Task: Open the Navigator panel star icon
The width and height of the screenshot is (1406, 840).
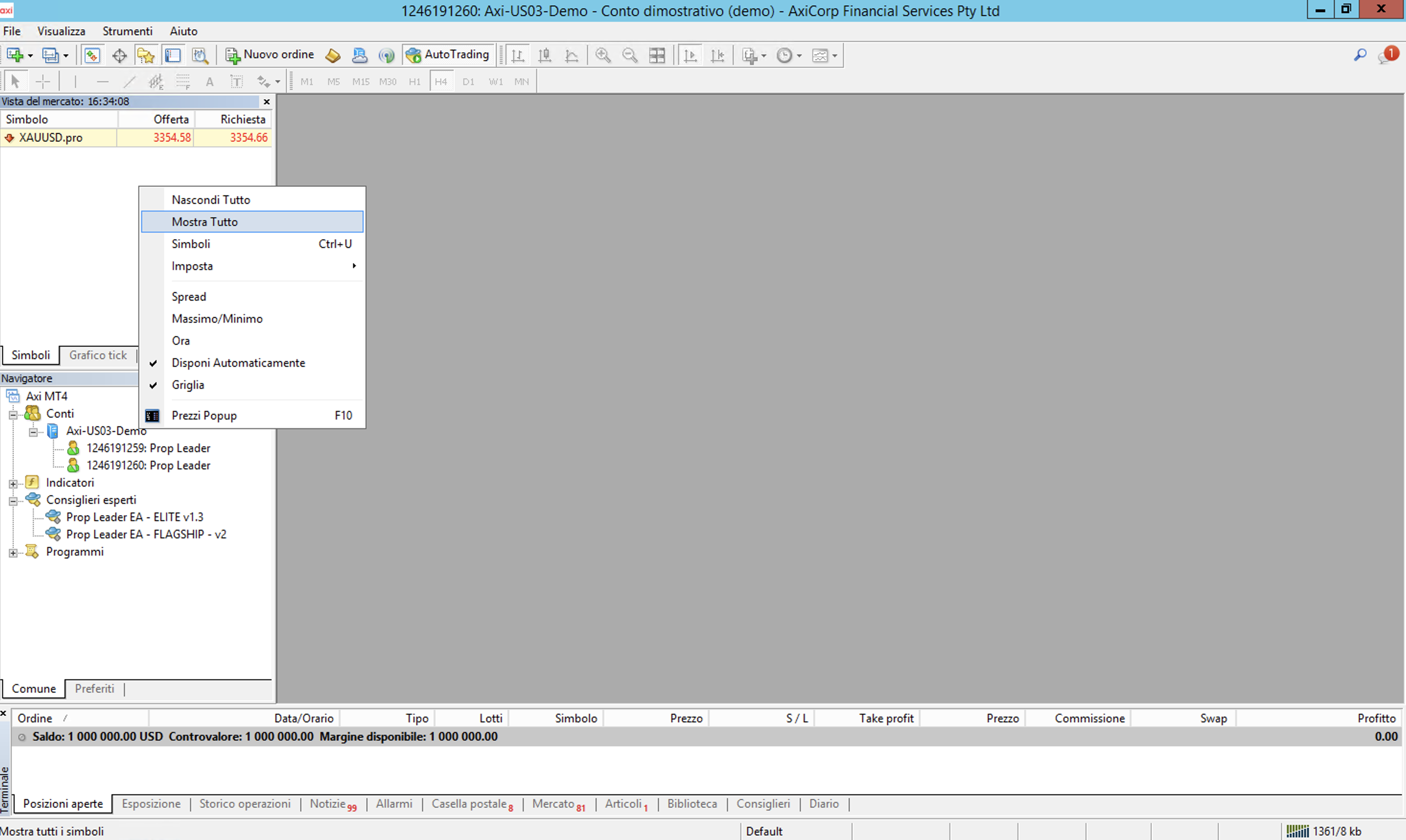Action: pyautogui.click(x=145, y=55)
